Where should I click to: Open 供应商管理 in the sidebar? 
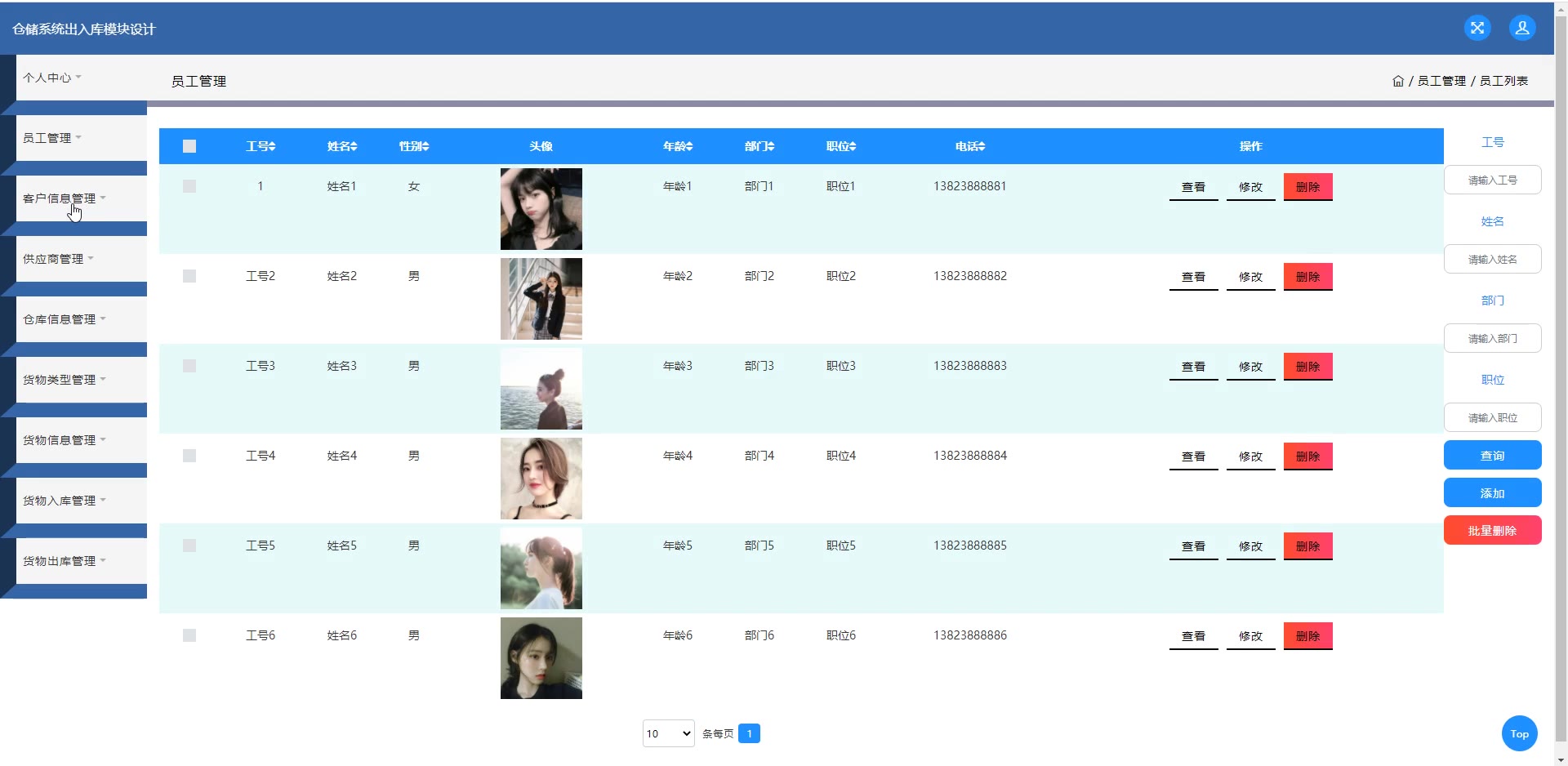click(x=58, y=259)
